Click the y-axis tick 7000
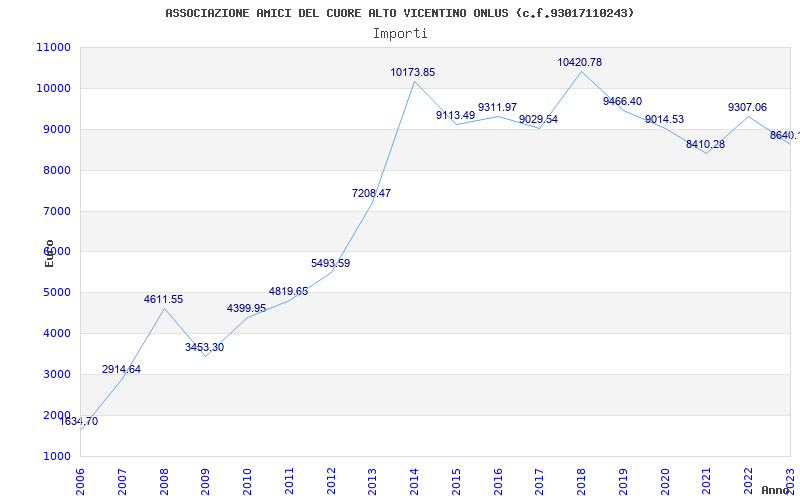 click(56, 211)
